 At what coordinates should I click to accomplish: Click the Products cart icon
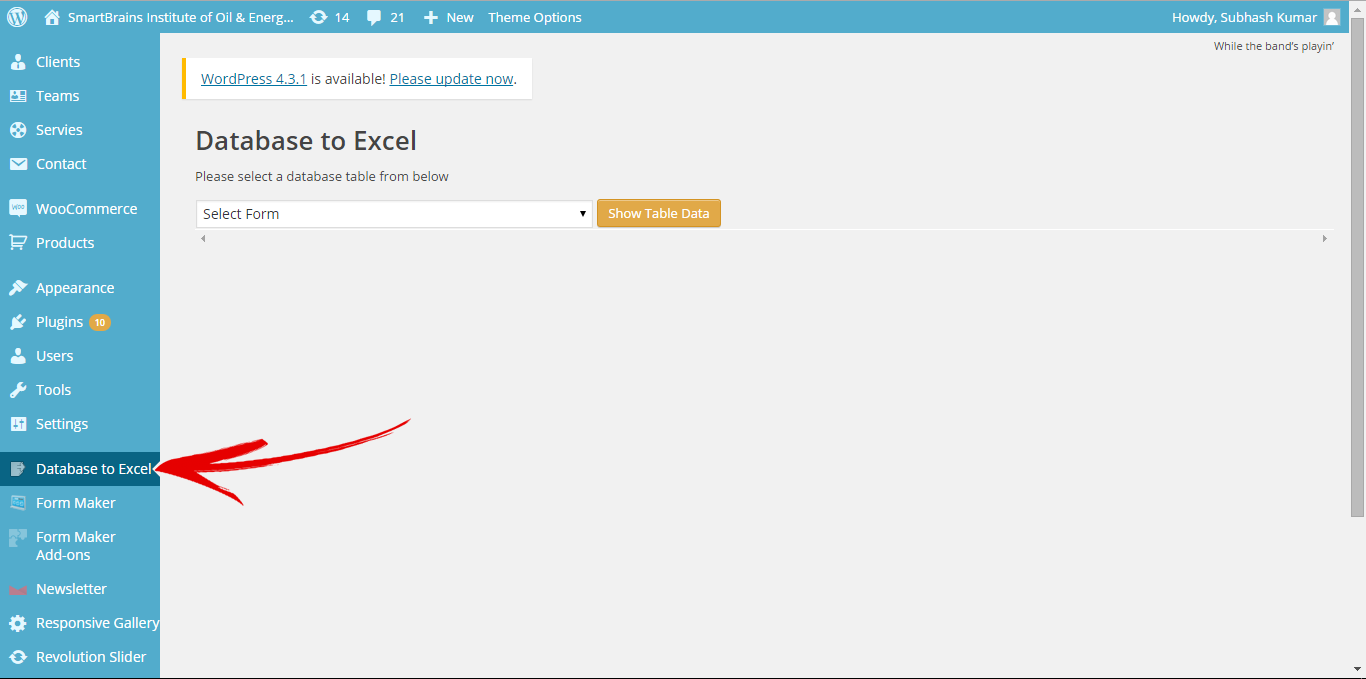[x=18, y=243]
